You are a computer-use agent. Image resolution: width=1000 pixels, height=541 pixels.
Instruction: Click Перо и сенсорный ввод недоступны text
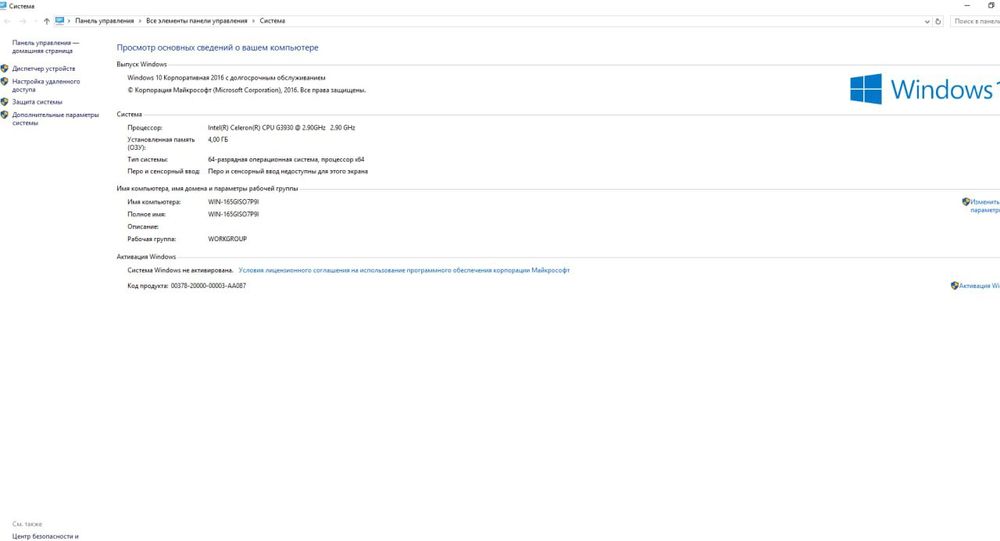[288, 171]
